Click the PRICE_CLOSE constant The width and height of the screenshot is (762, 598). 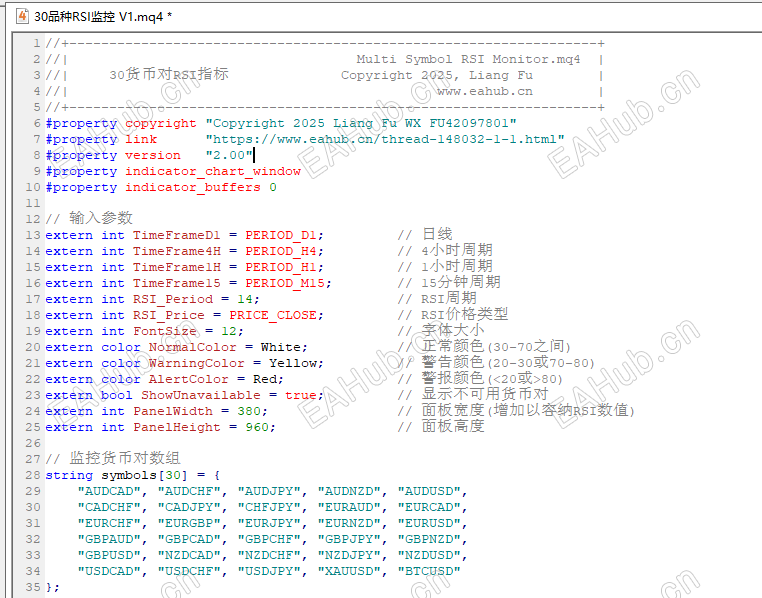pyautogui.click(x=273, y=316)
